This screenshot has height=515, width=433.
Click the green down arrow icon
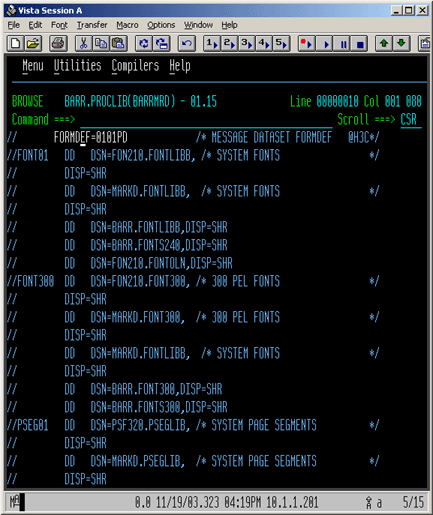401,44
